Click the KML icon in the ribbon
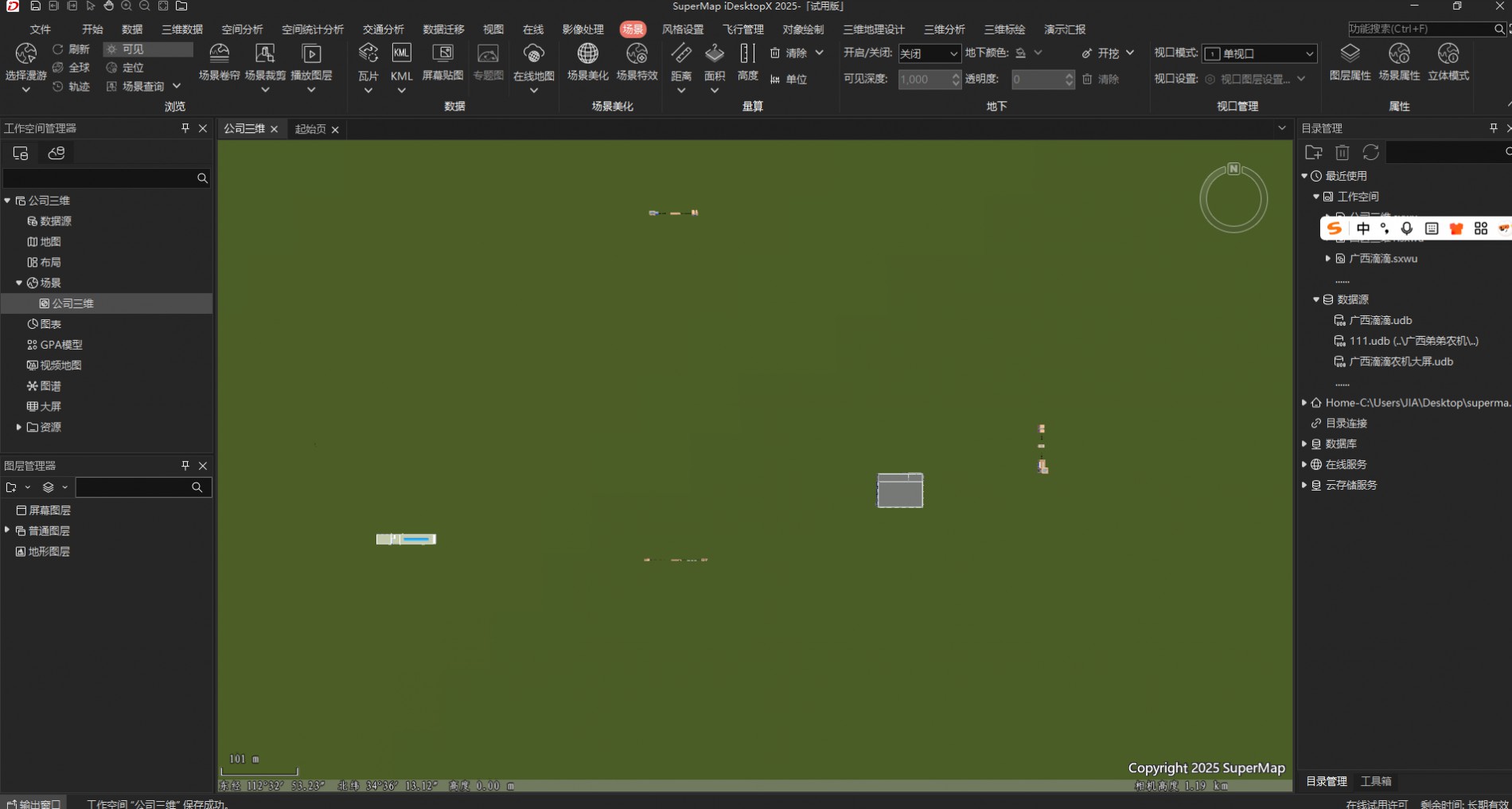1512x809 pixels. (401, 53)
